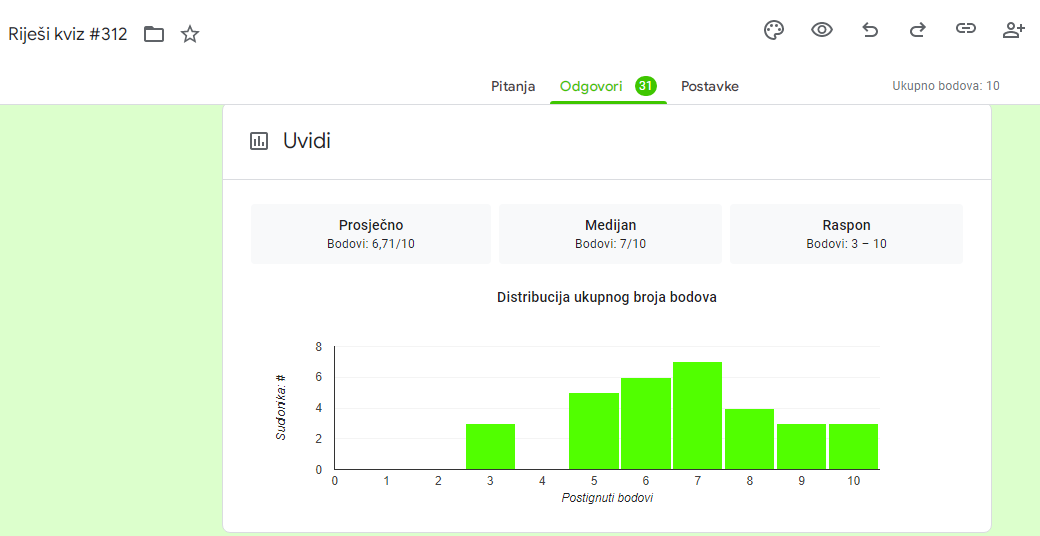Click the histogram bar for score 9
The image size is (1040, 536).
(801, 446)
